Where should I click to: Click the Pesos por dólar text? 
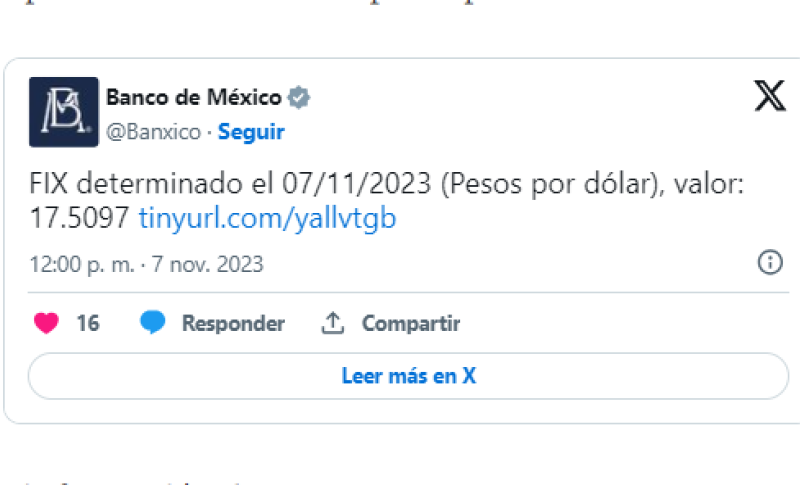[x=552, y=185]
